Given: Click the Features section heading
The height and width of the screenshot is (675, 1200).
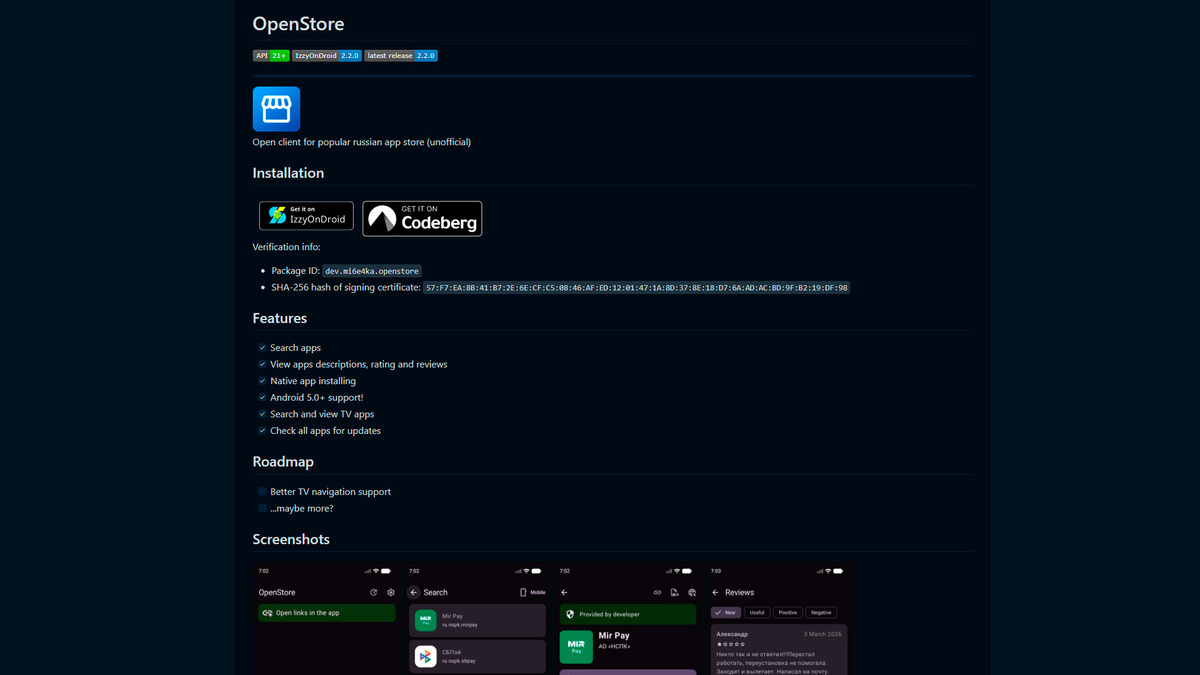Looking at the screenshot, I should coord(280,318).
